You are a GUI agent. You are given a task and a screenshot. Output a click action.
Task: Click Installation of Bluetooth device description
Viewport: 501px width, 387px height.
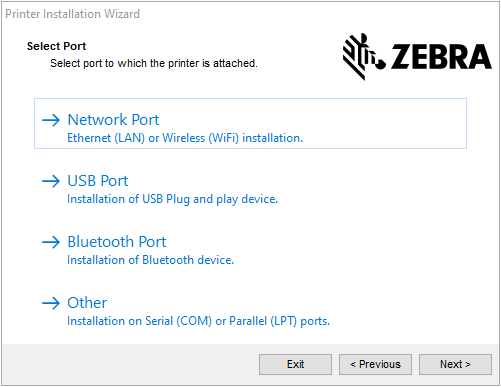coord(150,260)
